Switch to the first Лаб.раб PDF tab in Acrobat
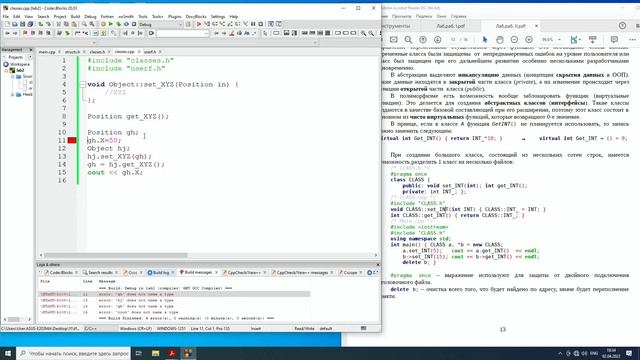This screenshot has width=640, height=360. click(450, 26)
